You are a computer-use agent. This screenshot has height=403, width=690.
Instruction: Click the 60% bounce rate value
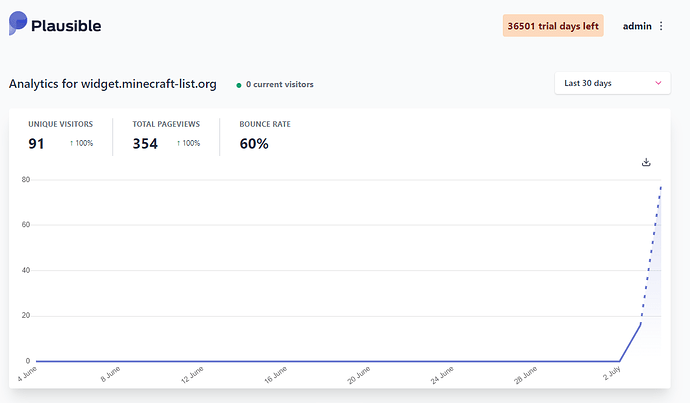[254, 144]
